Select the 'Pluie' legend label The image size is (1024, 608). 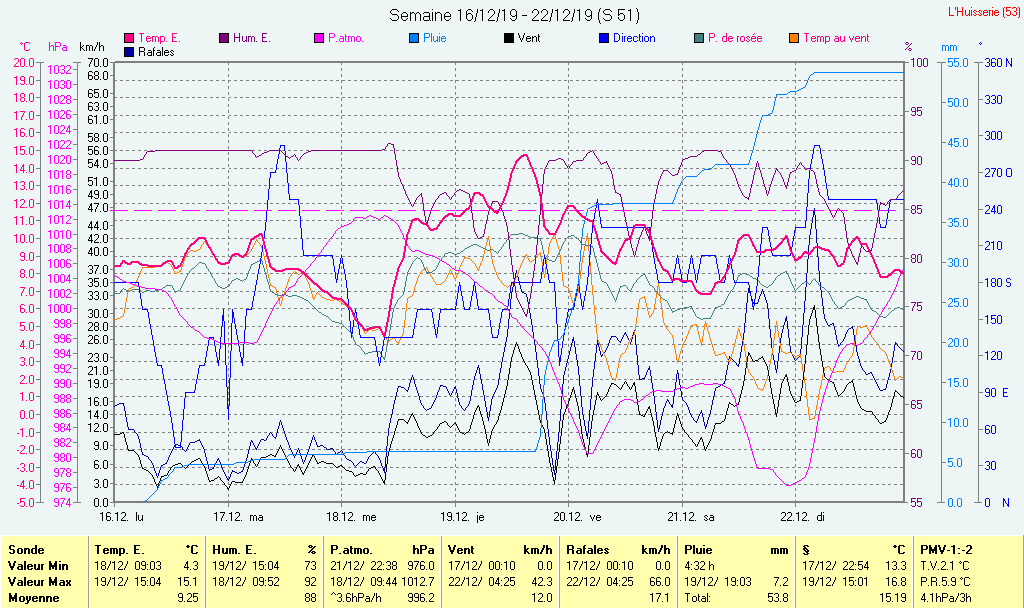(435, 39)
